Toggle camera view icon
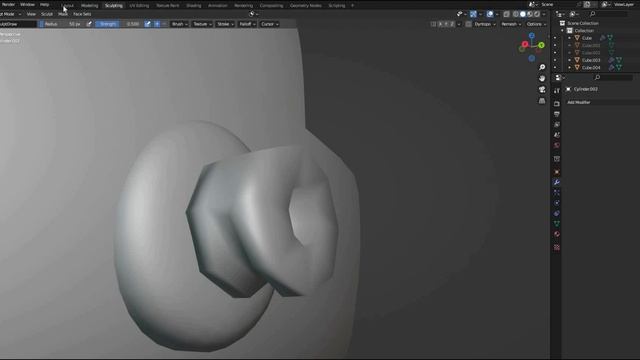Screen dimensions: 640x360 (542, 89)
